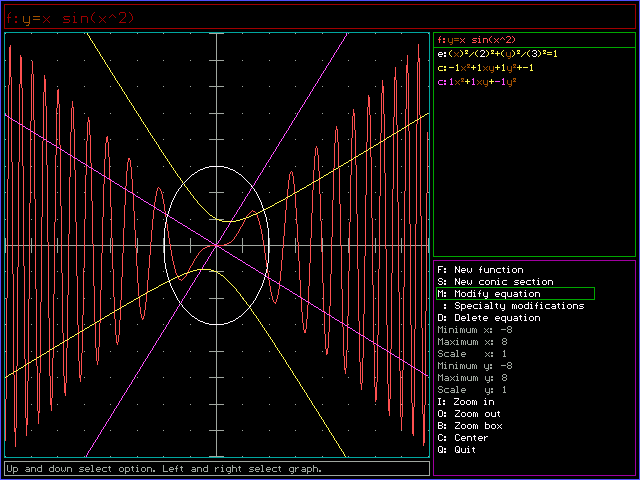Click the status bar help text
640x480 pixels.
[x=217, y=469]
